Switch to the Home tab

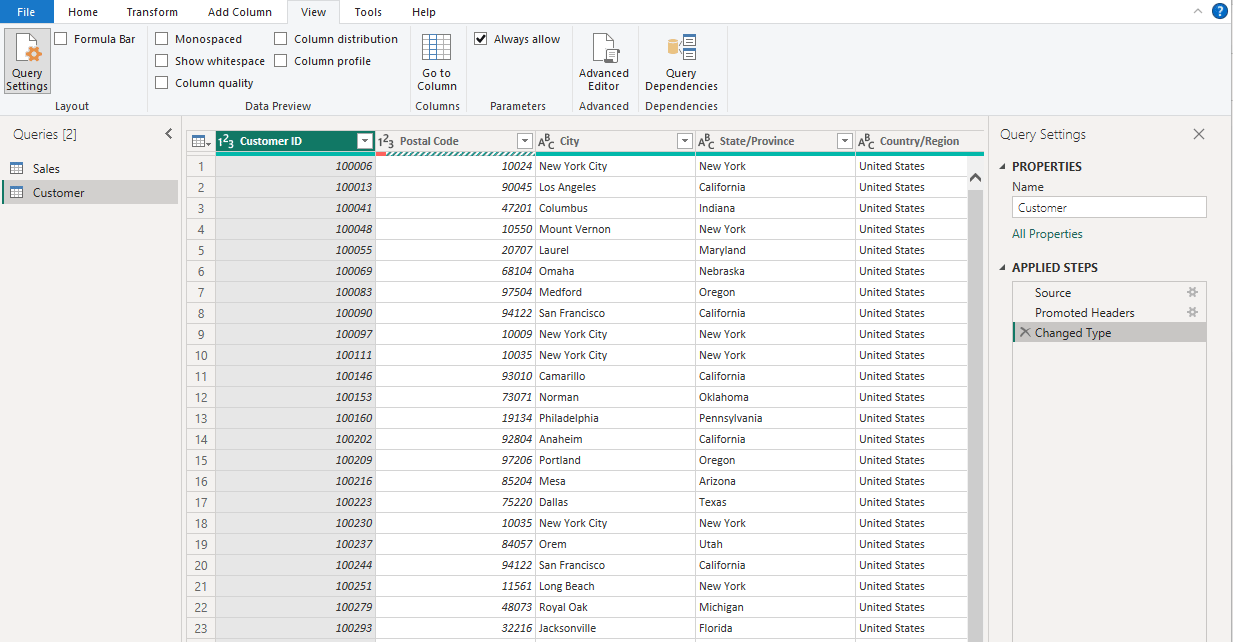(83, 12)
